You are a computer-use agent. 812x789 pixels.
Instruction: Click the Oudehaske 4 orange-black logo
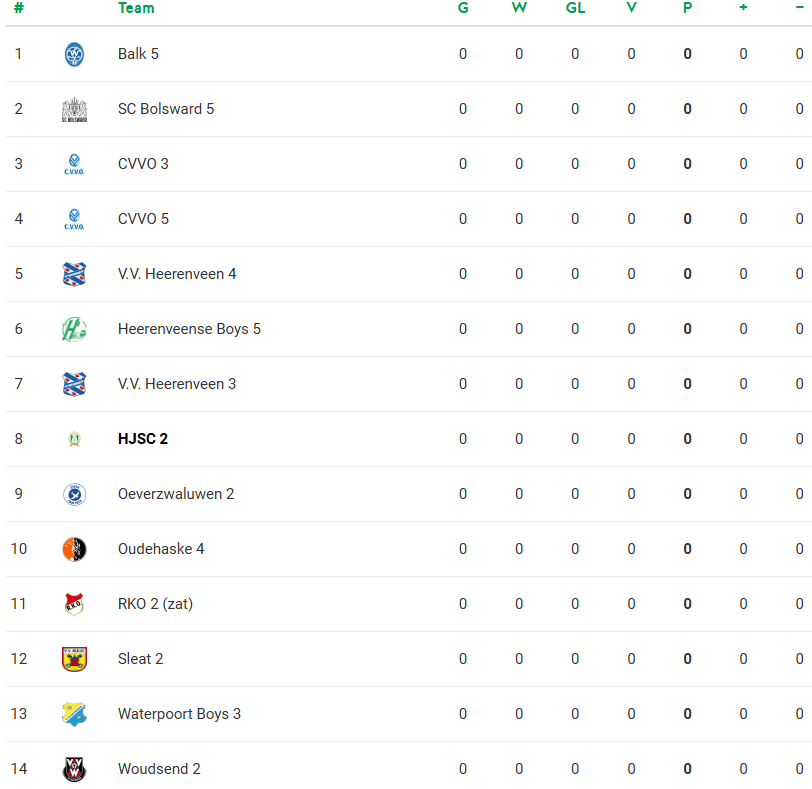coord(74,549)
